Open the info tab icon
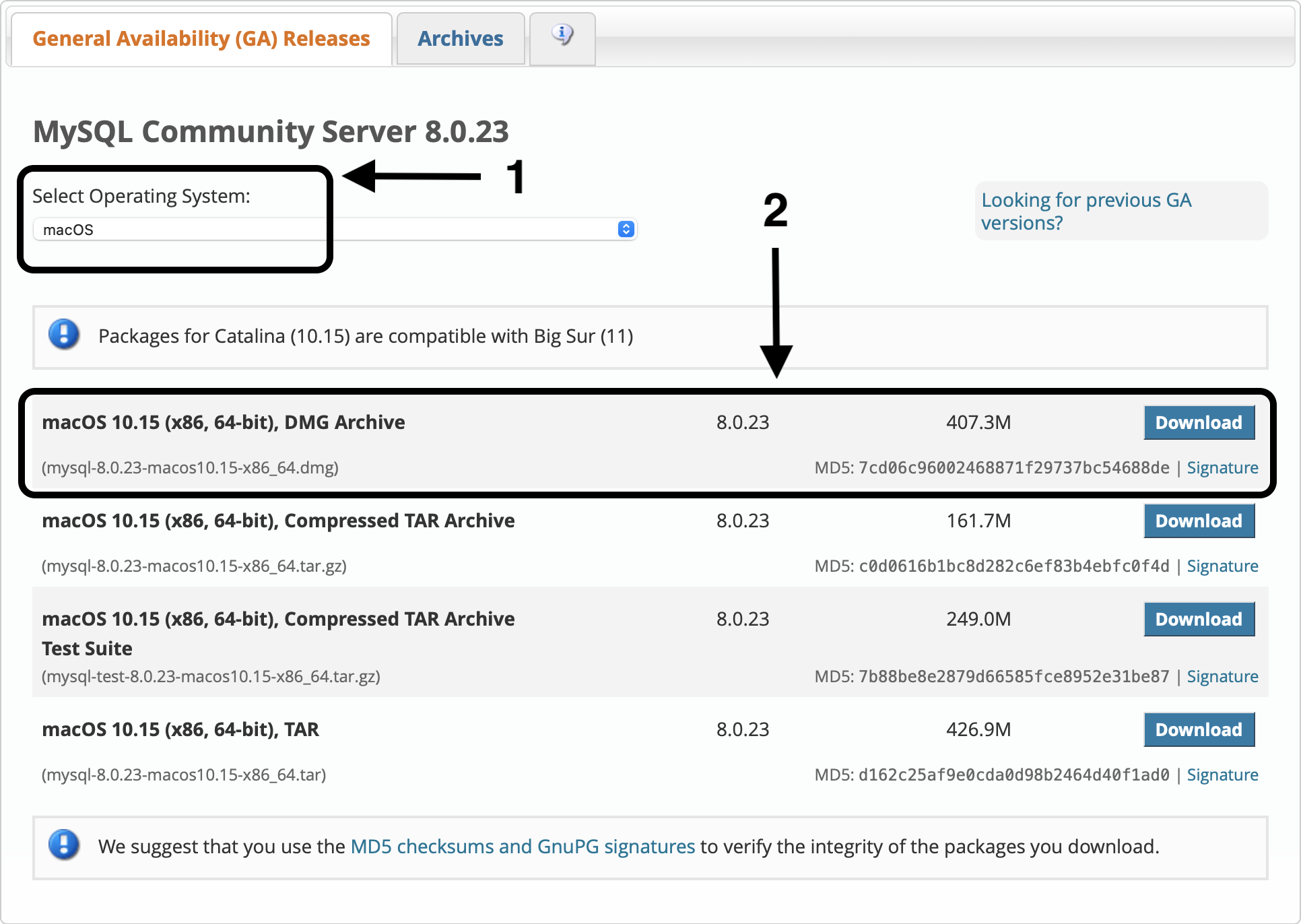Image resolution: width=1301 pixels, height=924 pixels. click(x=562, y=35)
